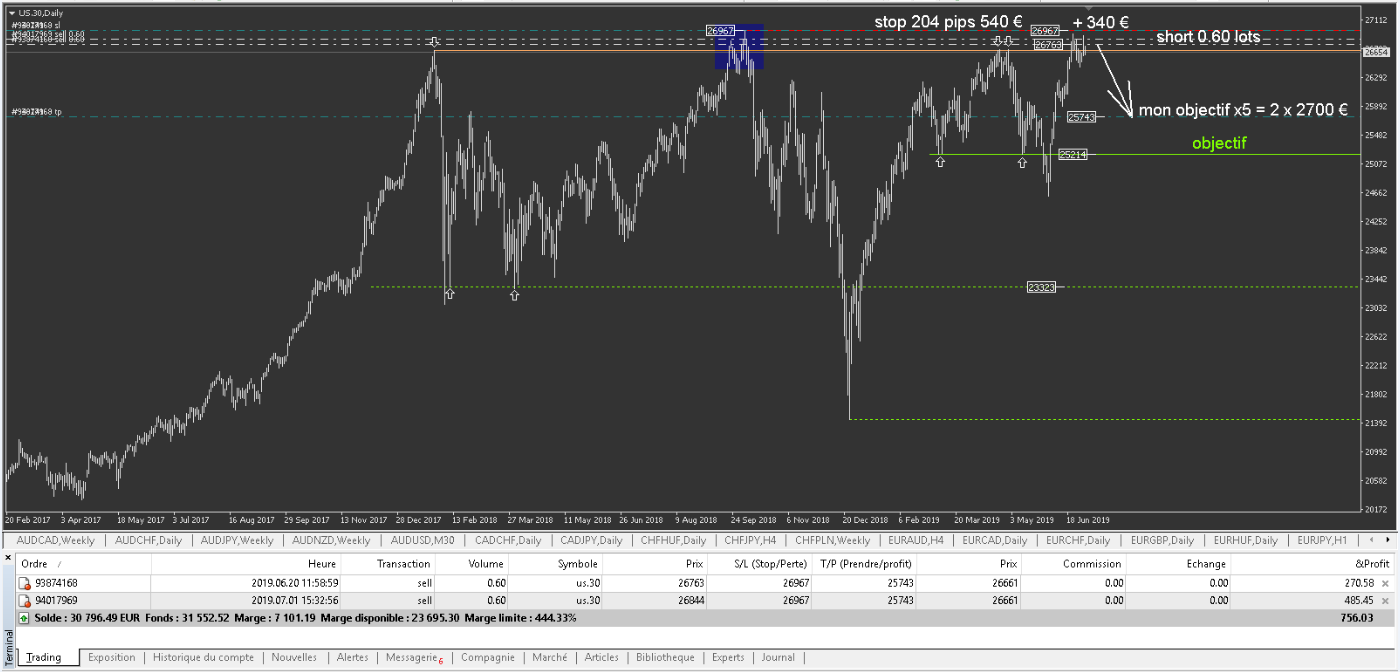Click the balance icon on the Solde row
Image resolution: width=1400 pixels, height=672 pixels.
point(25,618)
